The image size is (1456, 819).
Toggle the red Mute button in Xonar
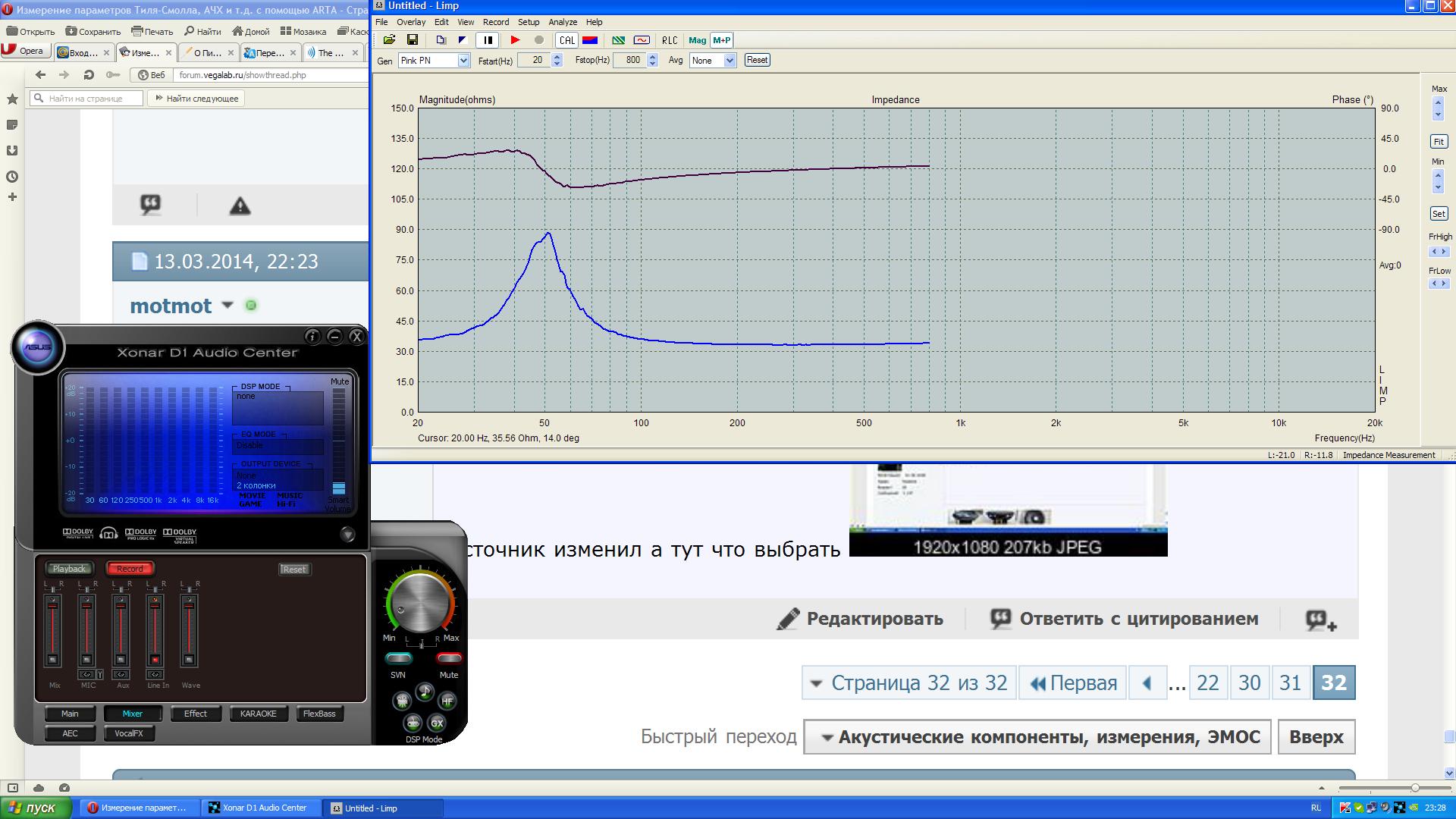click(449, 658)
